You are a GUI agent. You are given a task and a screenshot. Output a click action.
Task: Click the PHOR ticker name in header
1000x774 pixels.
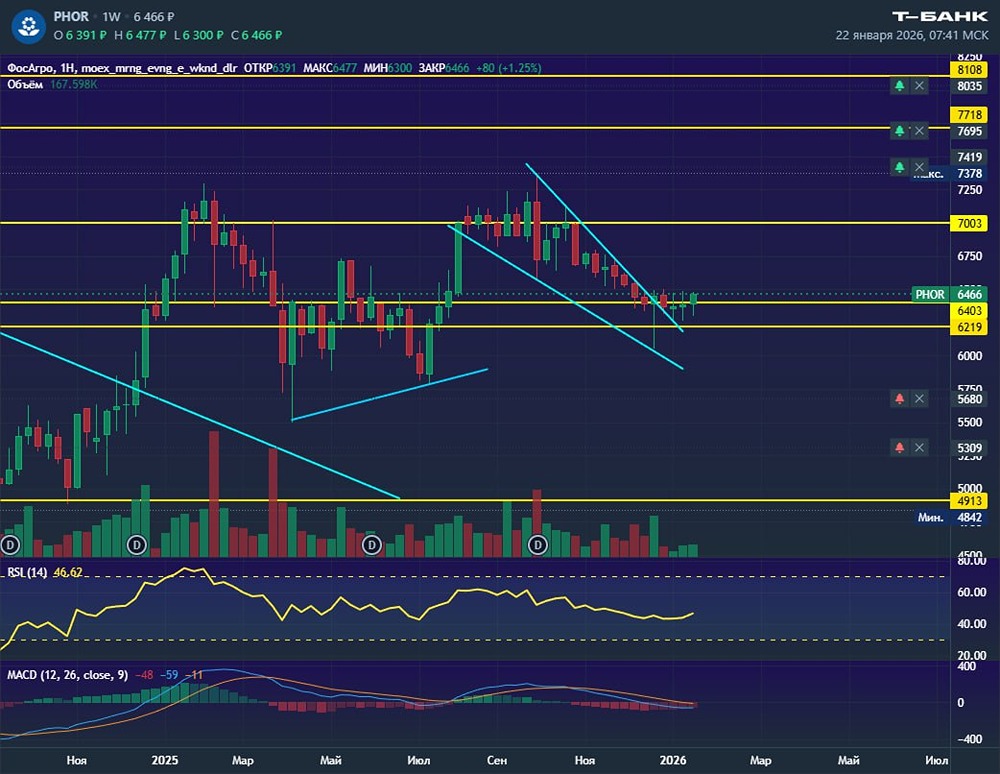click(x=71, y=17)
